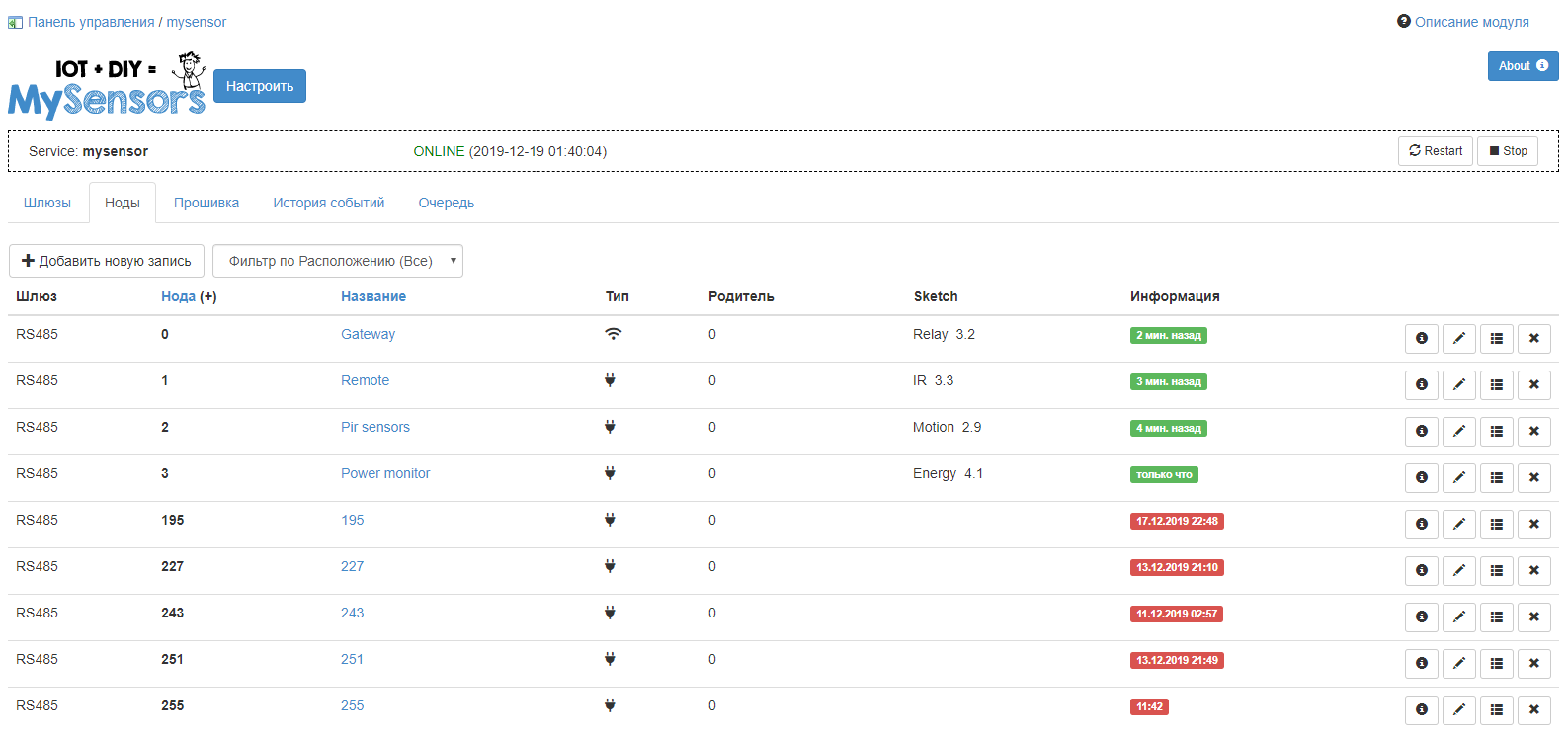Viewport: 1568px width, 741px height.
Task: Sort table by Название column header
Action: 373,296
